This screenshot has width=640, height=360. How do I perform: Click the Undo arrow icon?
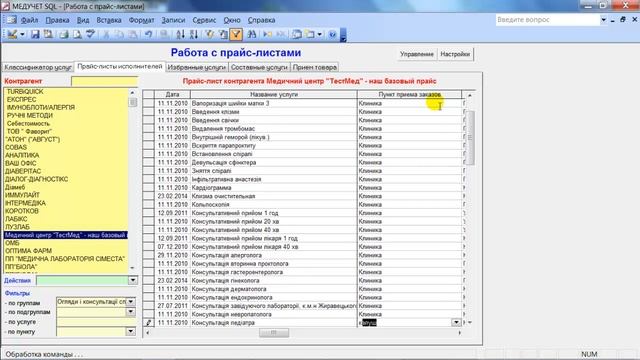pyautogui.click(x=149, y=35)
